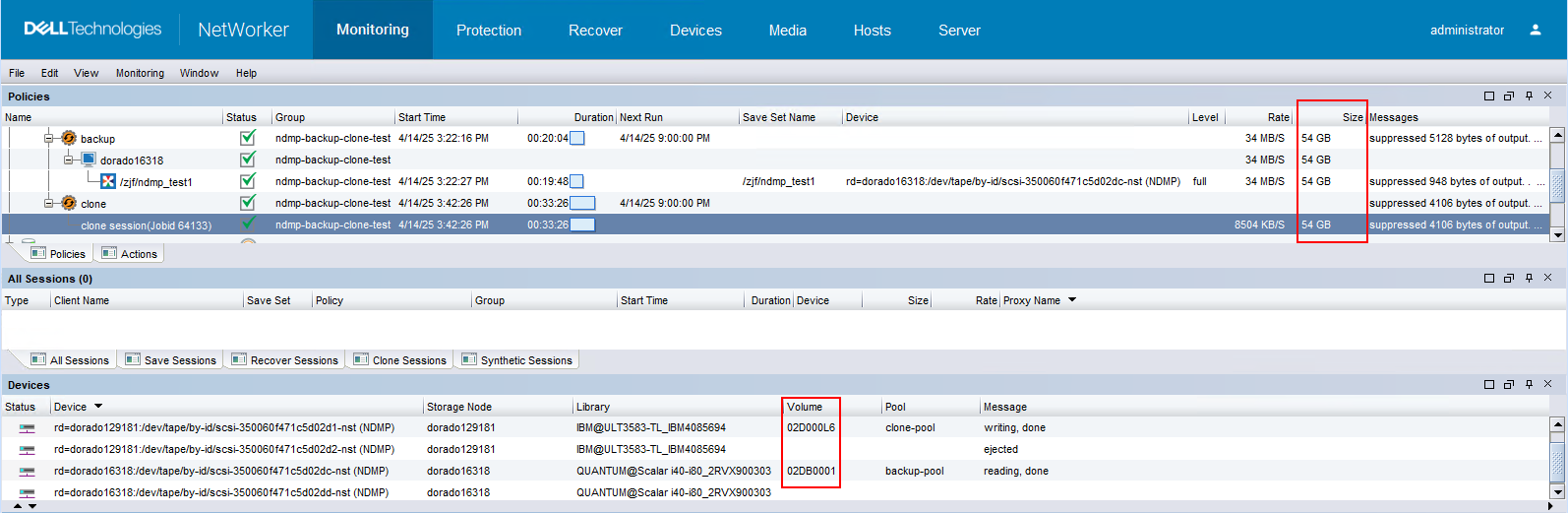1568x513 pixels.
Task: Click the administrator account name
Action: (x=1467, y=31)
